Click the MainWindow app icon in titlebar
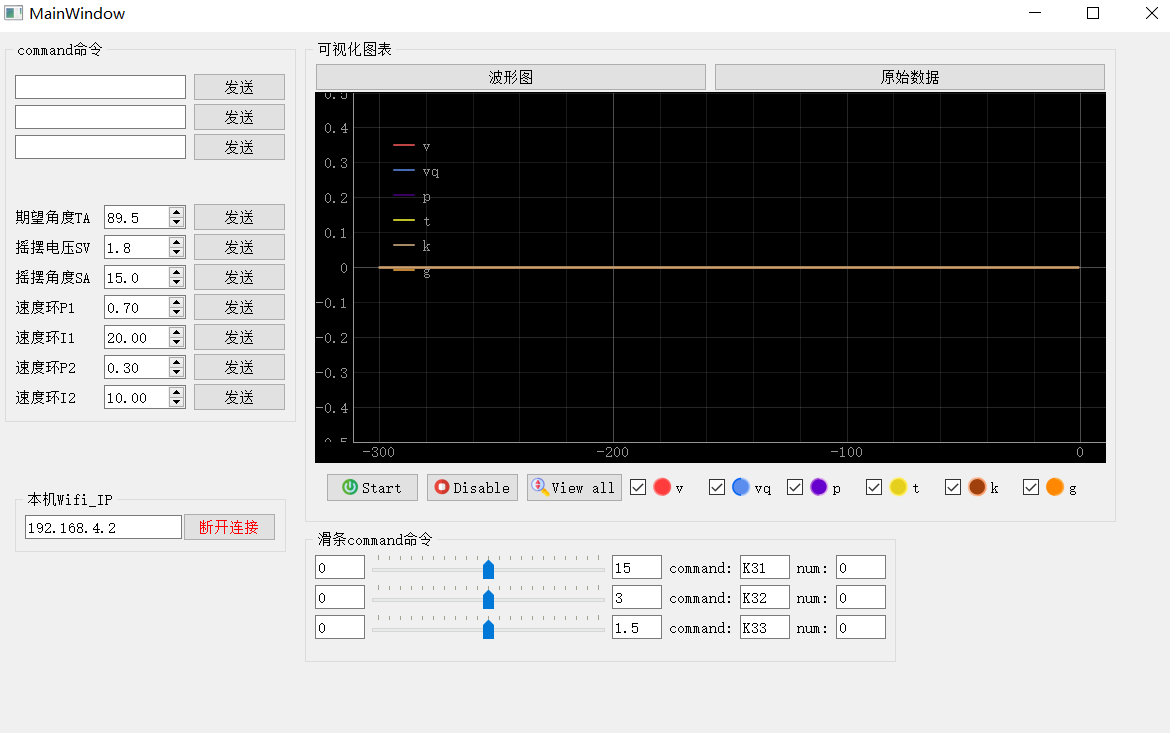 (13, 13)
